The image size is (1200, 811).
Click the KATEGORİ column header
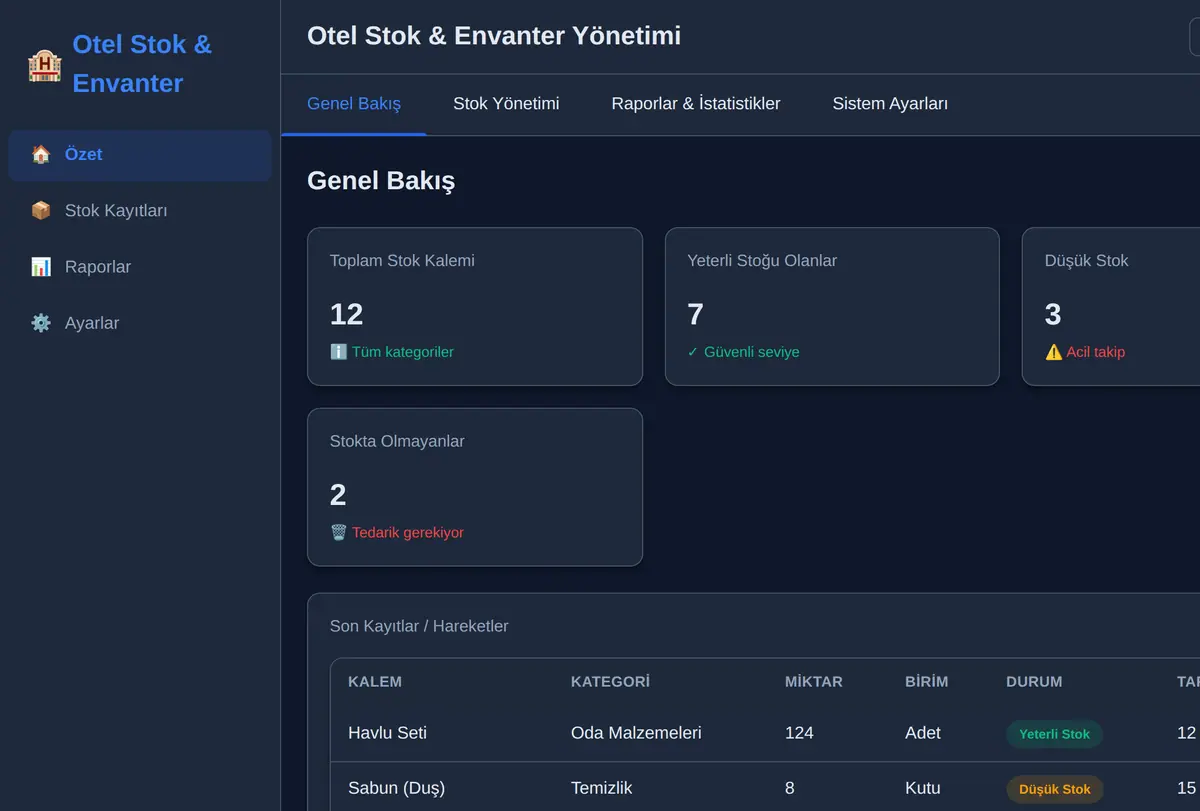click(x=610, y=682)
